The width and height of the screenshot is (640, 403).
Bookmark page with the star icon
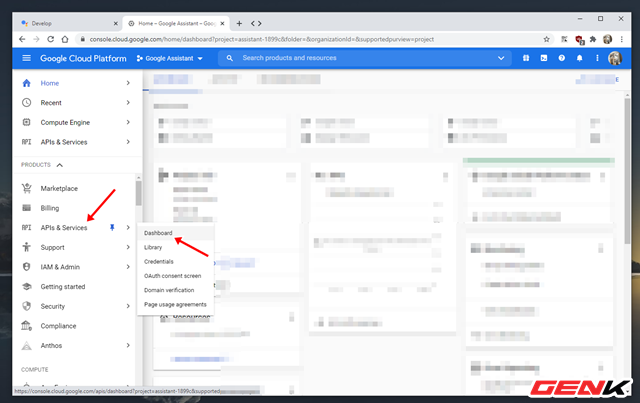pos(547,39)
